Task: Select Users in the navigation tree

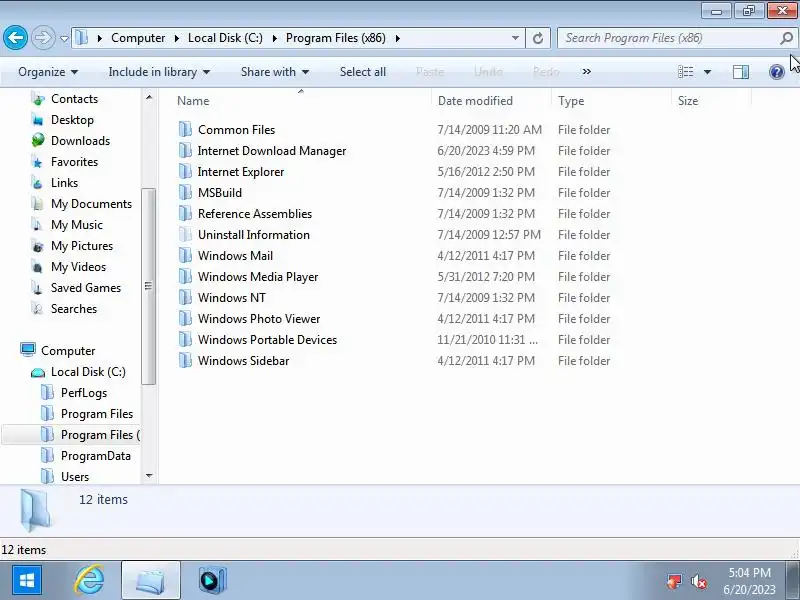Action: click(x=75, y=477)
